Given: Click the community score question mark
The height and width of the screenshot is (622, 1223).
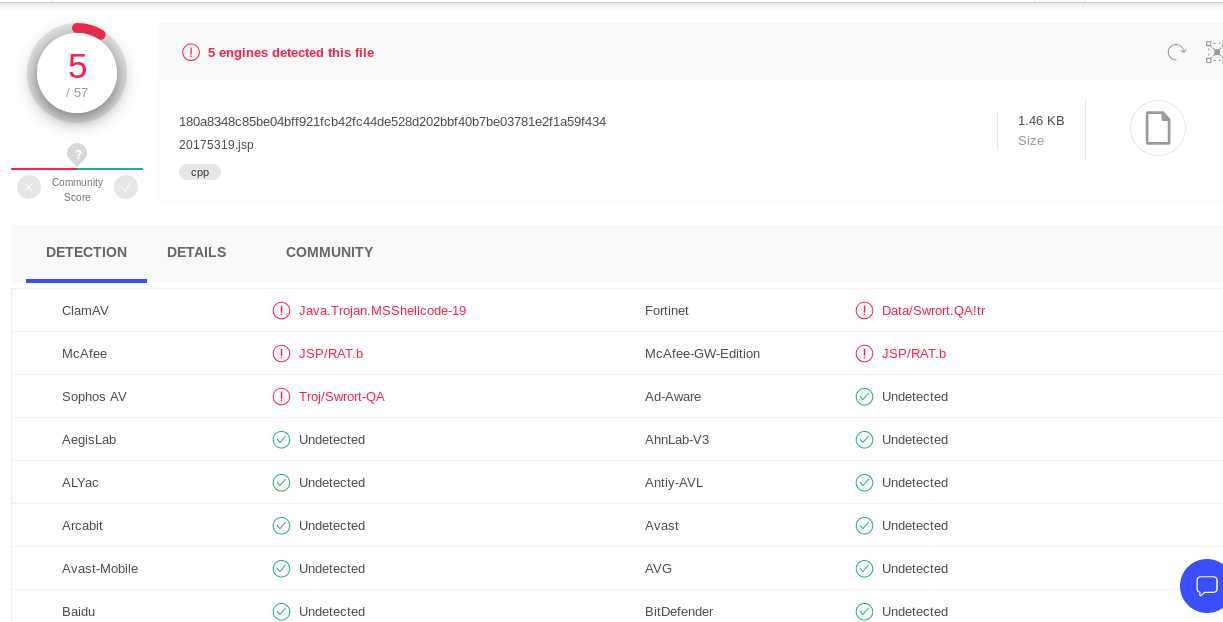Looking at the screenshot, I should pos(77,154).
